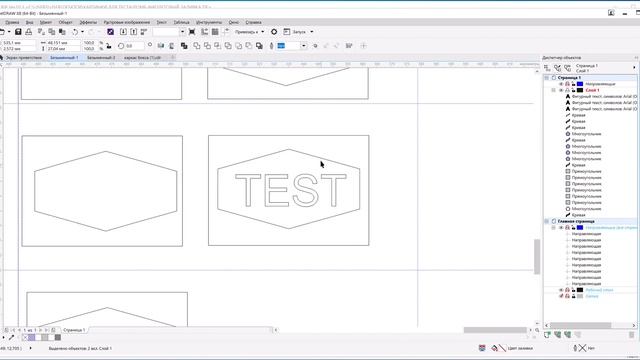Click the Cut scissors icon
The height and width of the screenshot is (360, 640).
tap(41, 32)
